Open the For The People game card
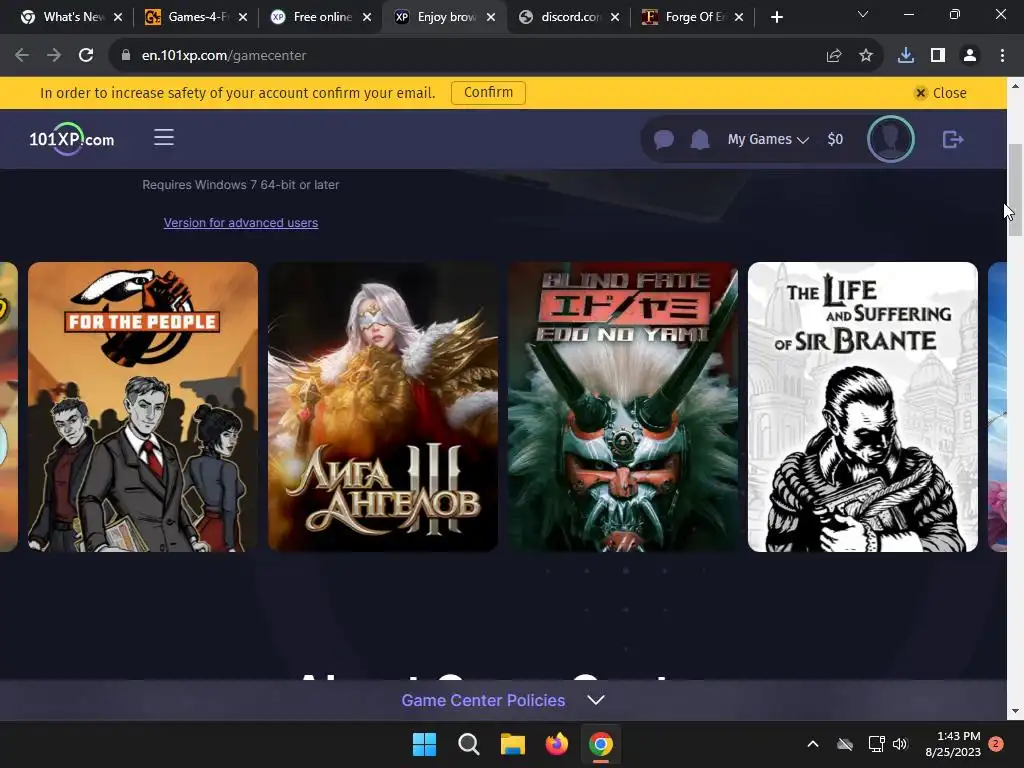 click(x=143, y=407)
